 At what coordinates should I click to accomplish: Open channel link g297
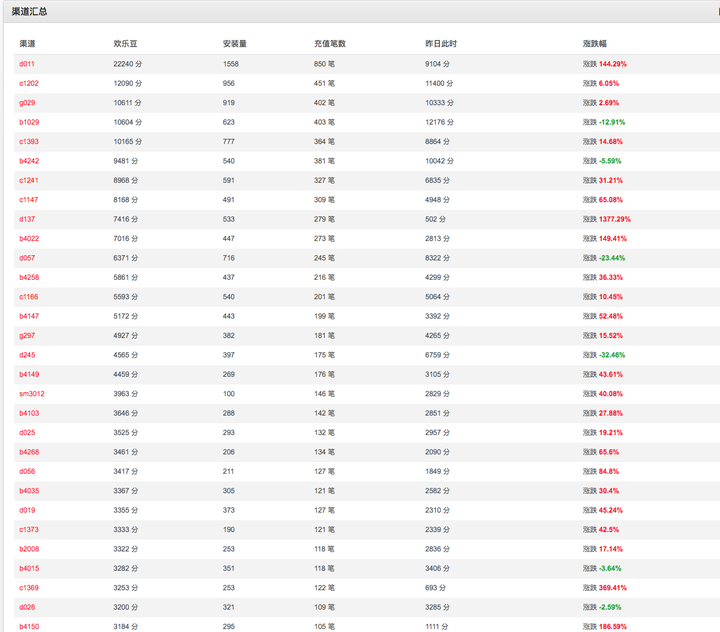27,336
